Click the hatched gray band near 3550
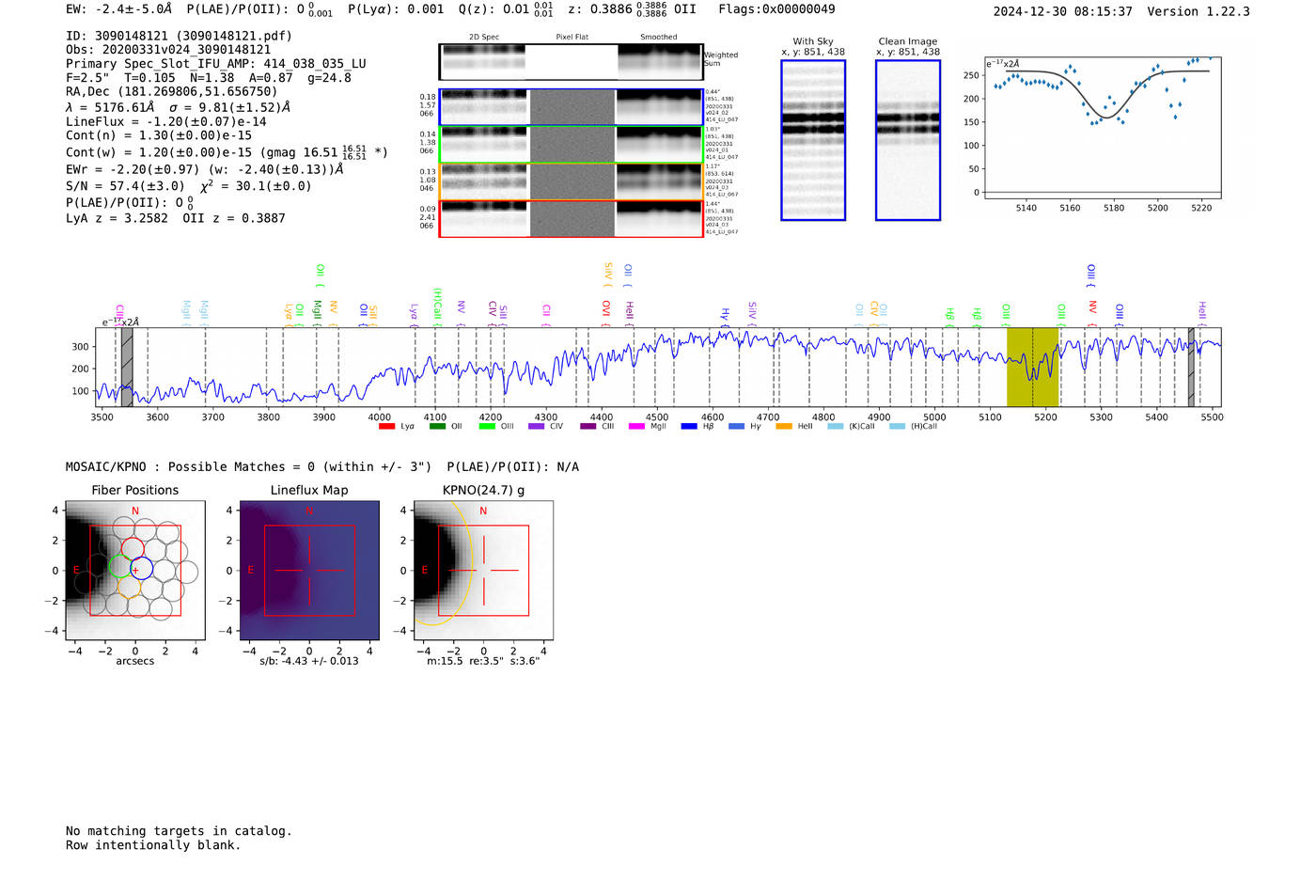Viewport: 1316px width, 896px height. pyautogui.click(x=127, y=367)
